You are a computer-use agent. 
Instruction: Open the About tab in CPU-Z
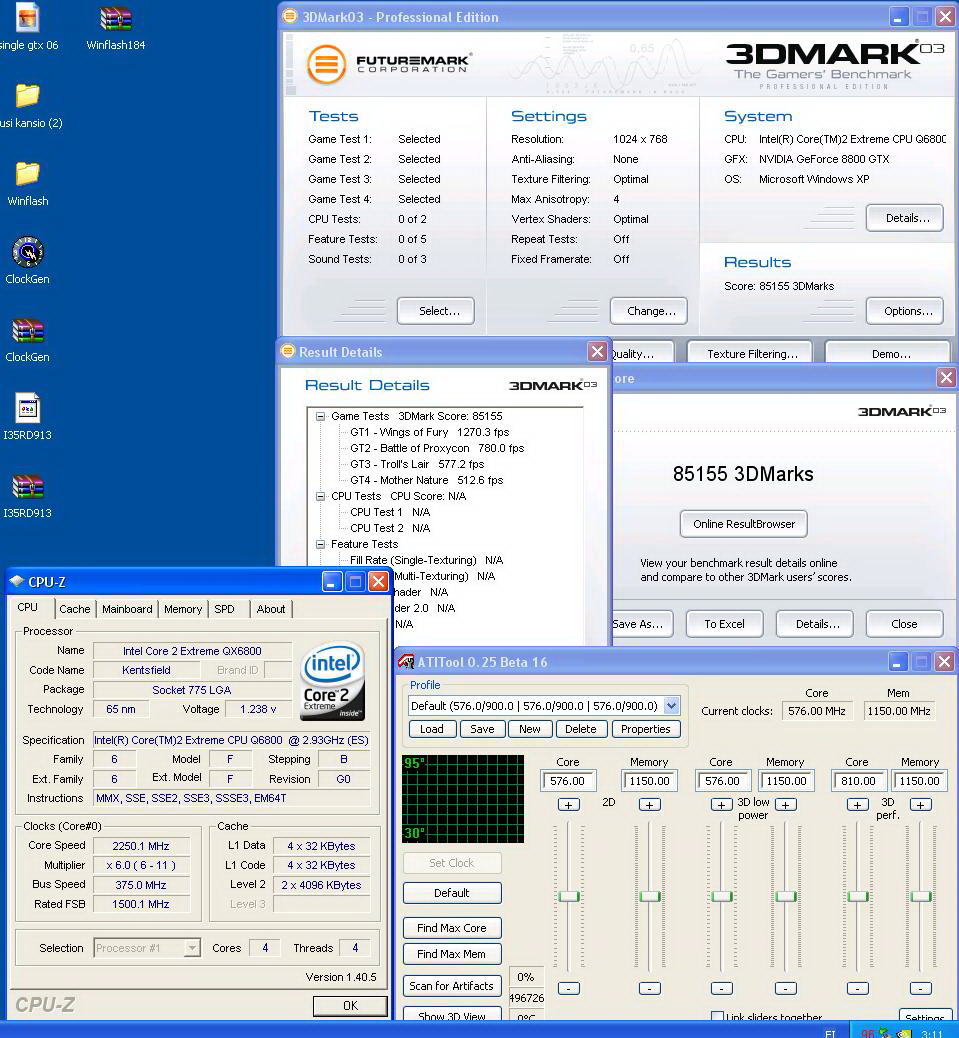(x=271, y=609)
